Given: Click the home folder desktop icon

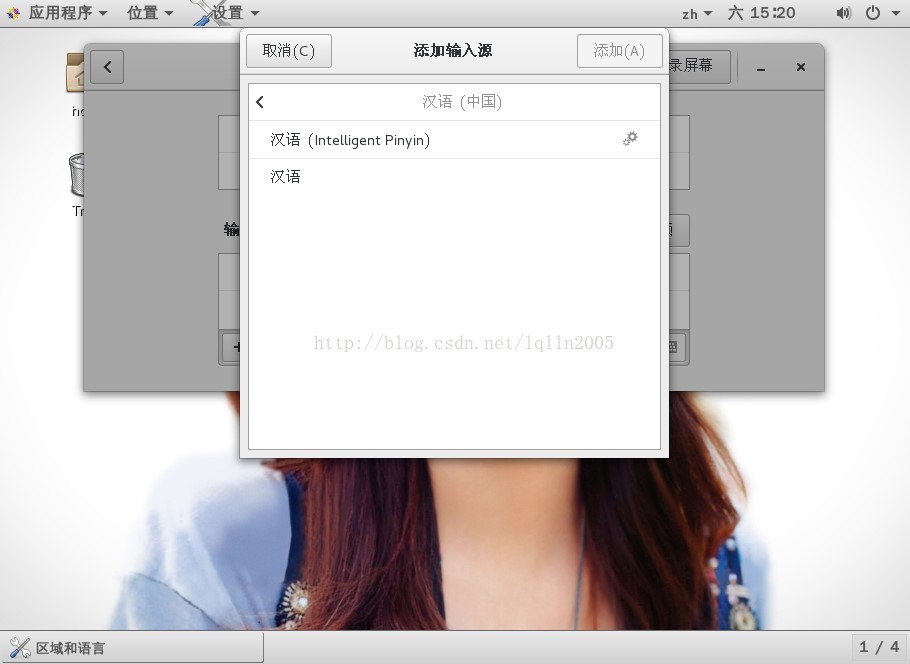Looking at the screenshot, I should [74, 72].
